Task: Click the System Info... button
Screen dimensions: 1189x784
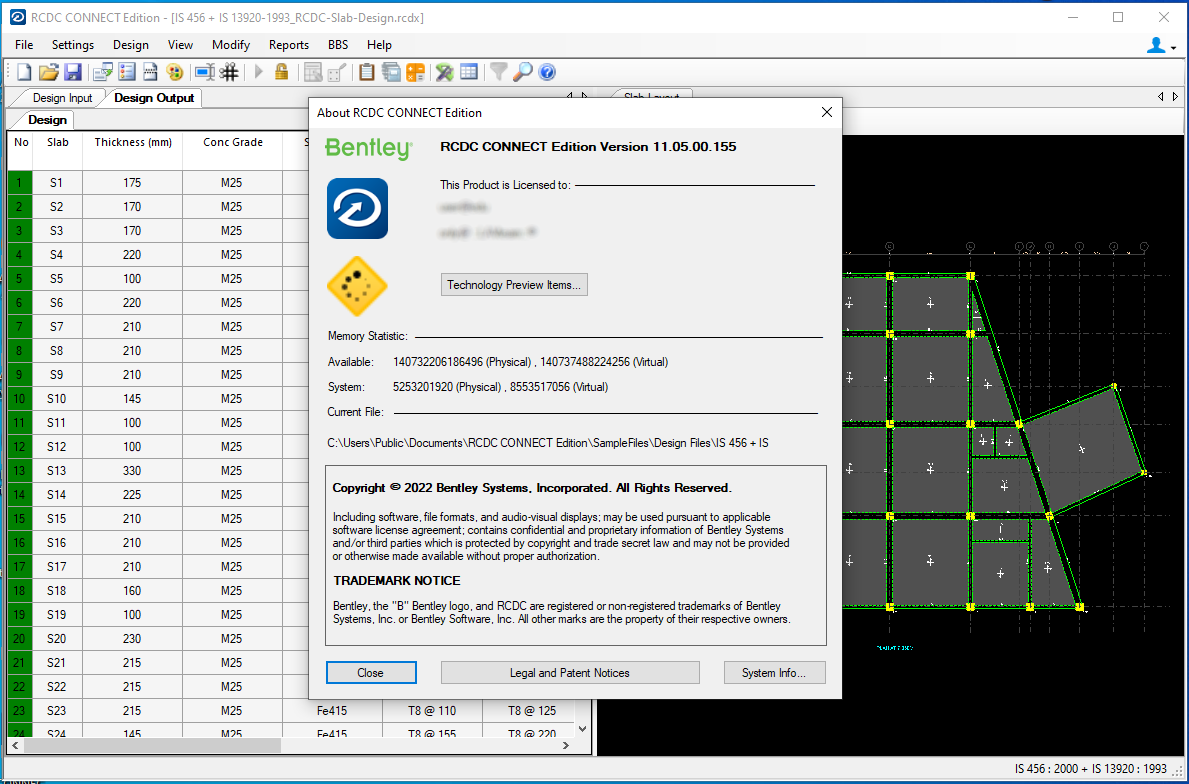Action: pos(774,673)
